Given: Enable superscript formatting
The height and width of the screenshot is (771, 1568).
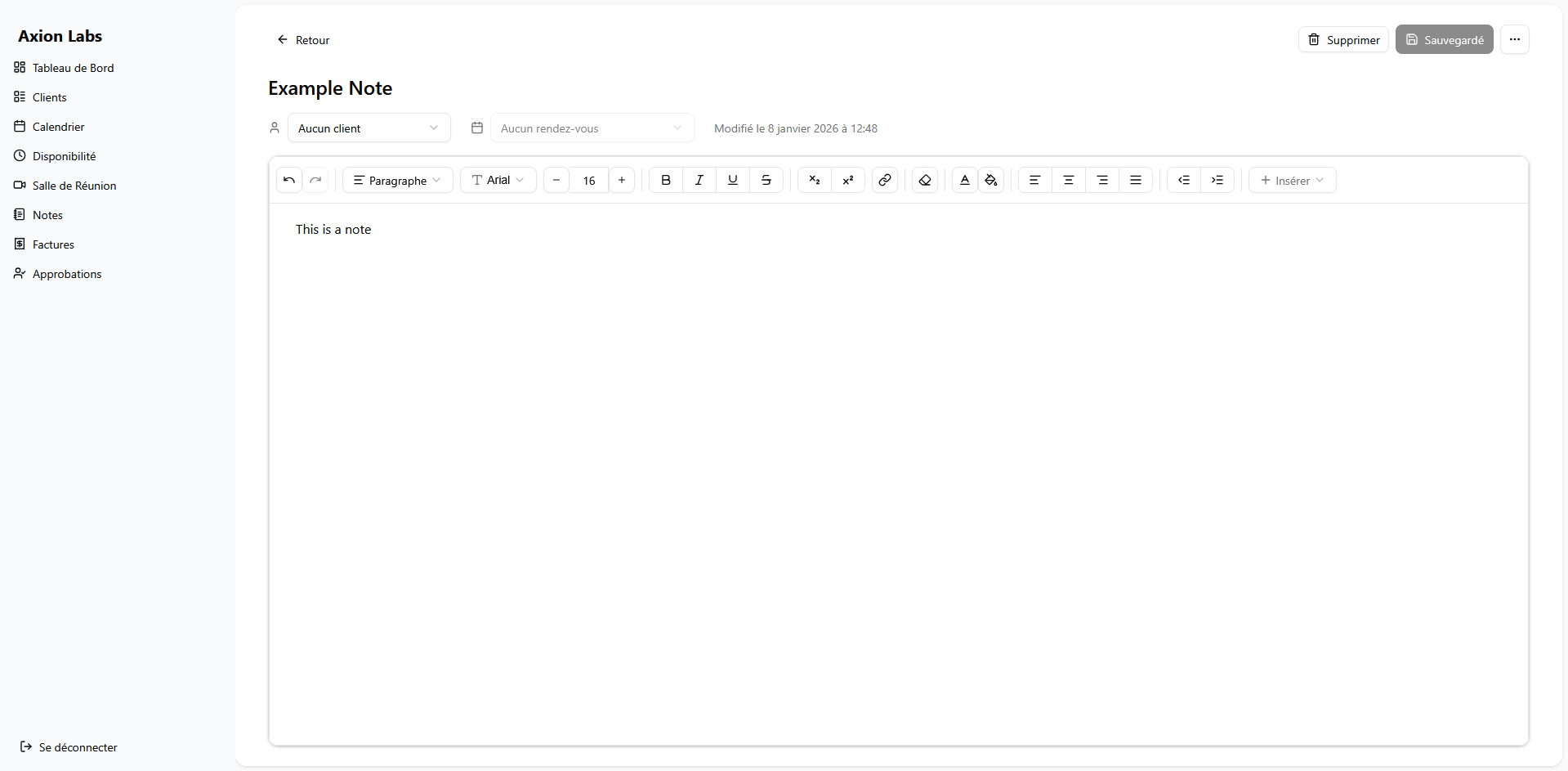Looking at the screenshot, I should click(x=847, y=180).
